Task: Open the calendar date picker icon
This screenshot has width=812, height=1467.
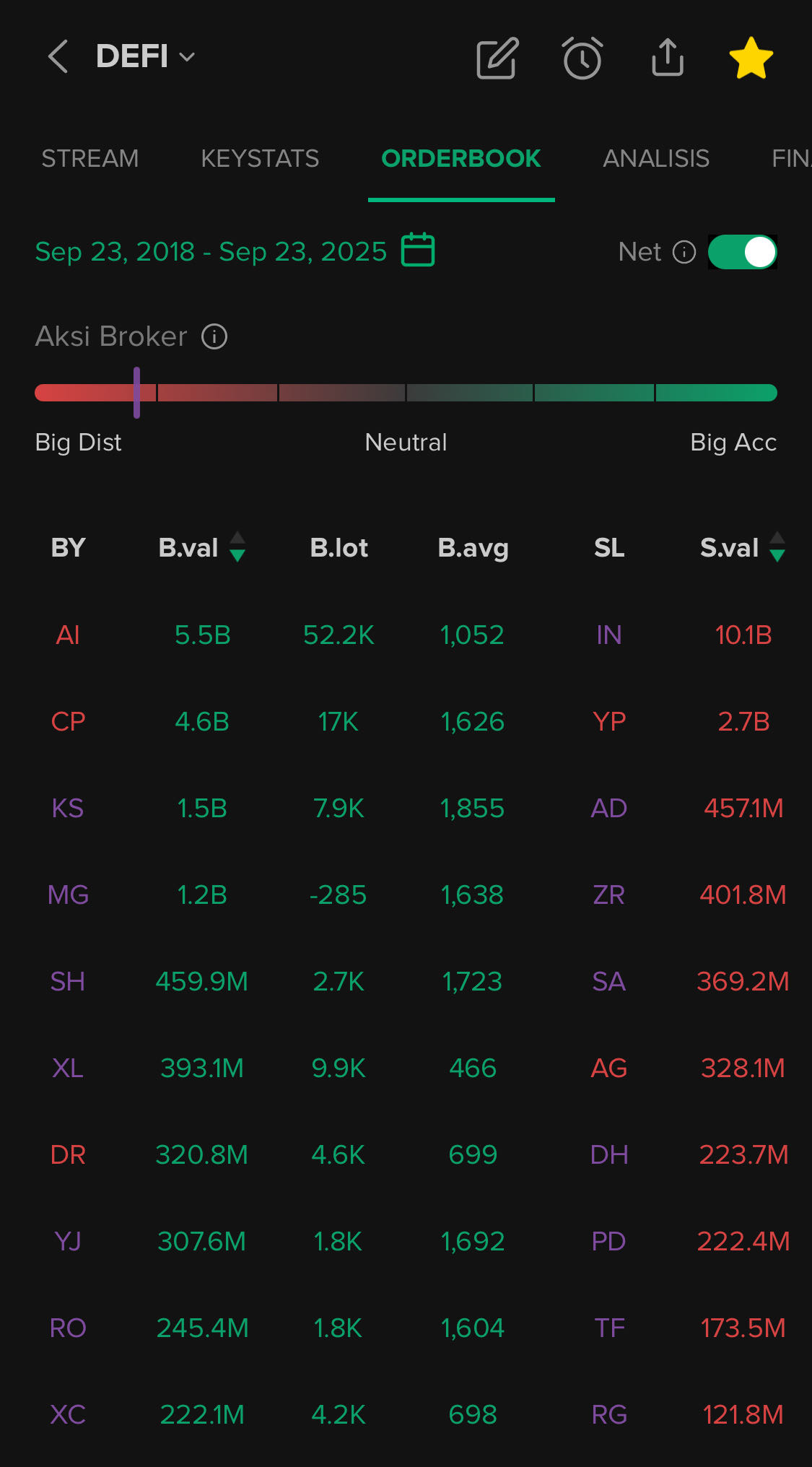Action: pos(418,250)
